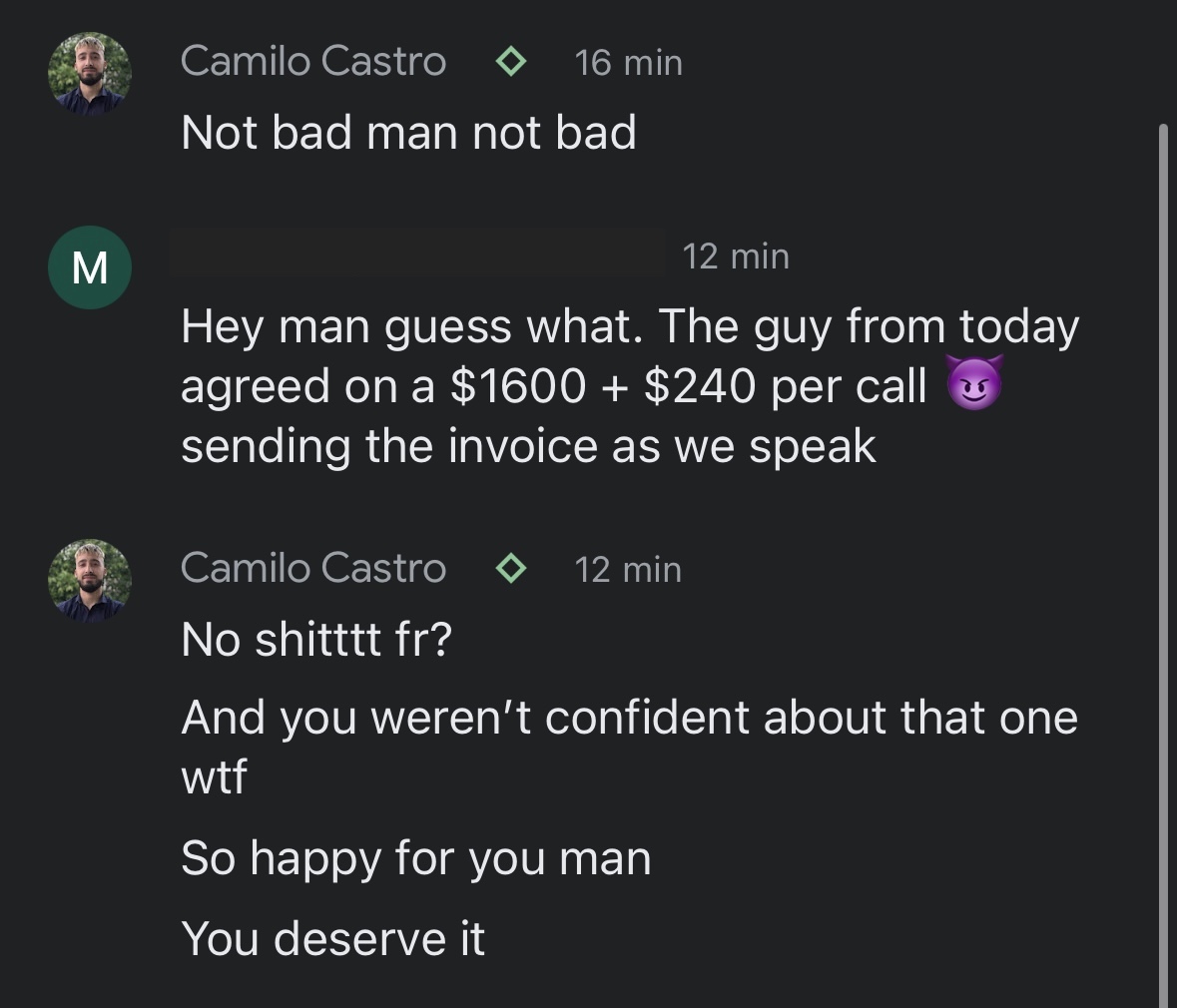Open Camilo Castro's top profile photo
Viewport: 1177px width, 1008px height.
[x=90, y=74]
